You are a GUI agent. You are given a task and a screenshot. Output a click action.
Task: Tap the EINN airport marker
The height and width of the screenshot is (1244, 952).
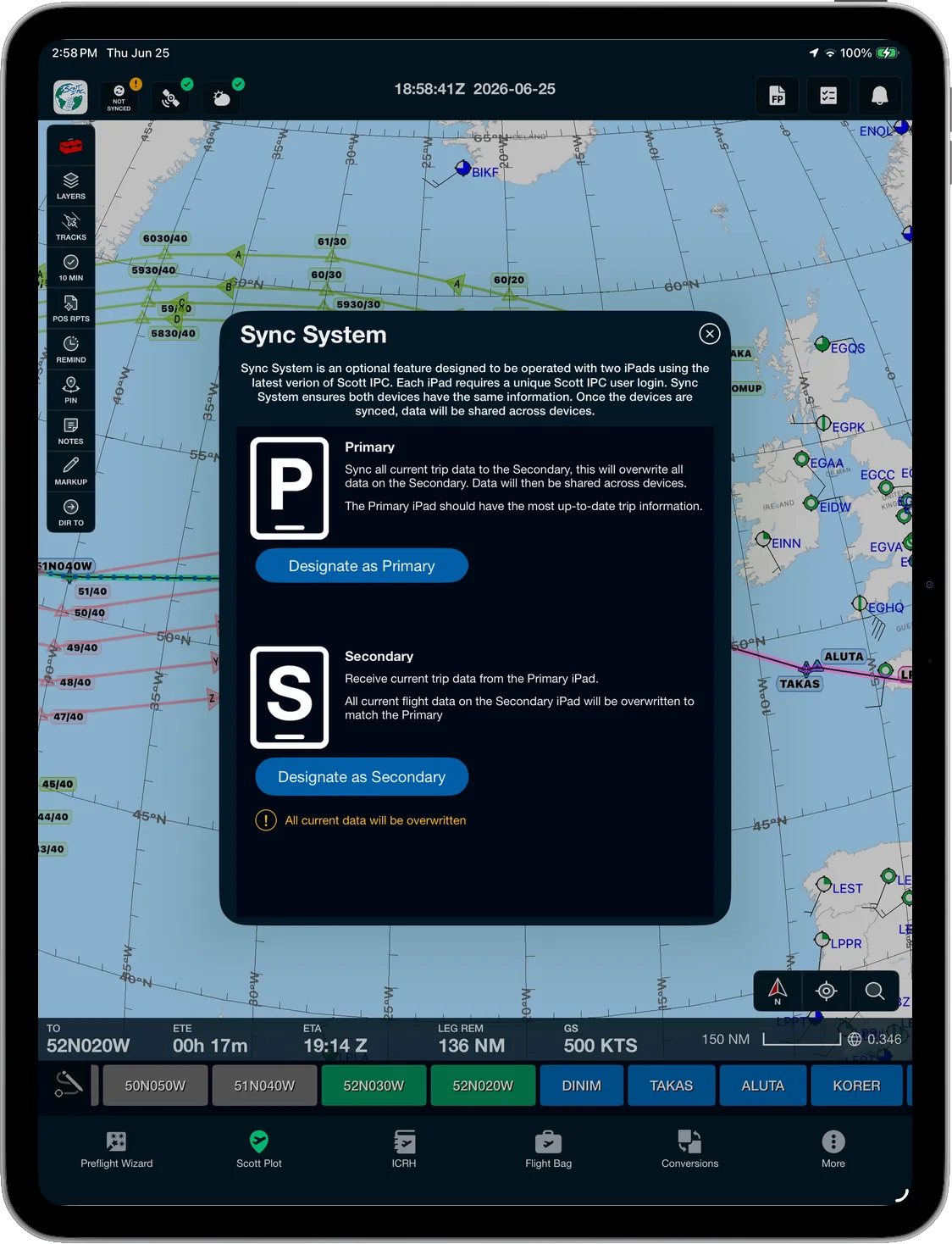pyautogui.click(x=763, y=539)
